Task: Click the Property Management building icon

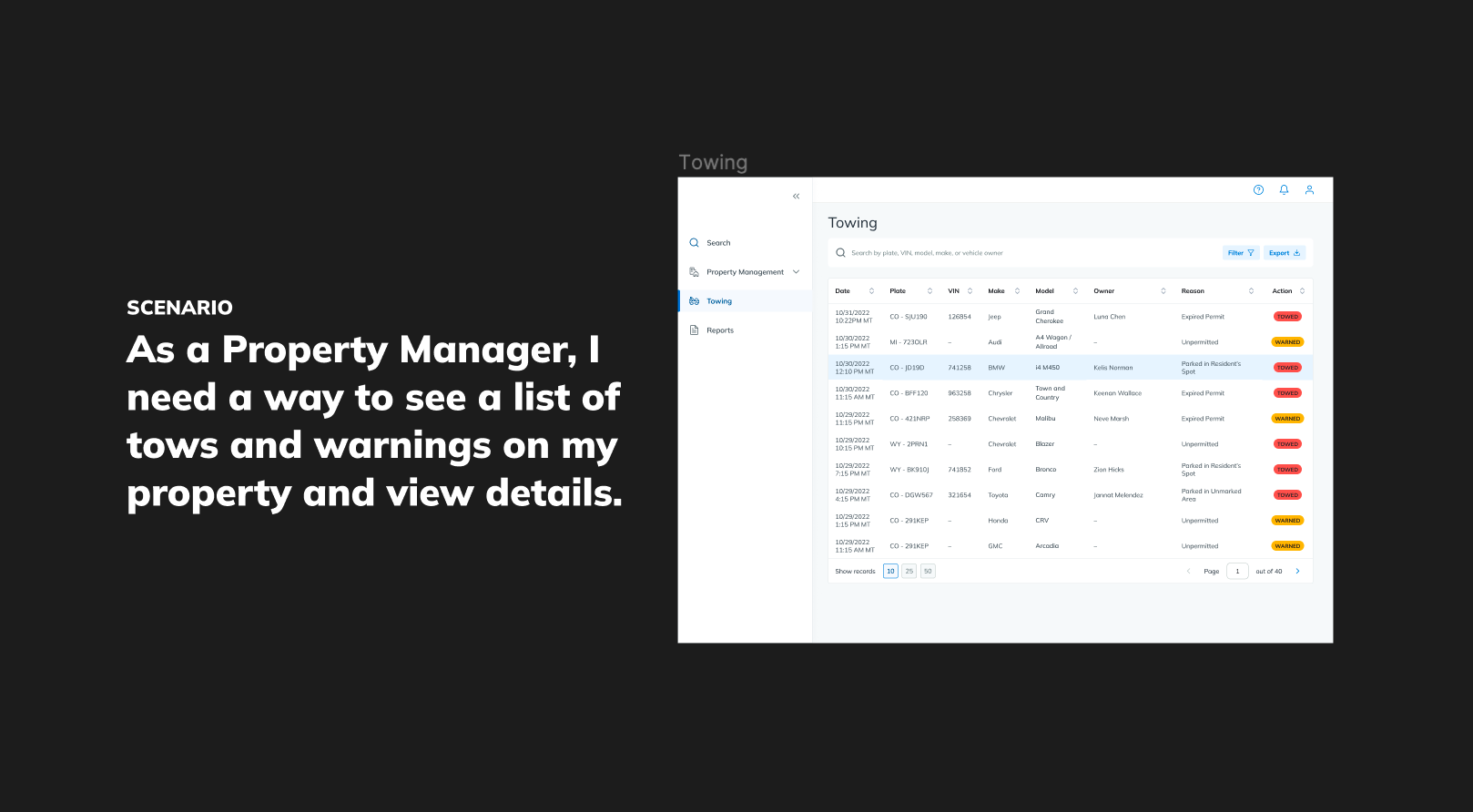Action: 694,272
